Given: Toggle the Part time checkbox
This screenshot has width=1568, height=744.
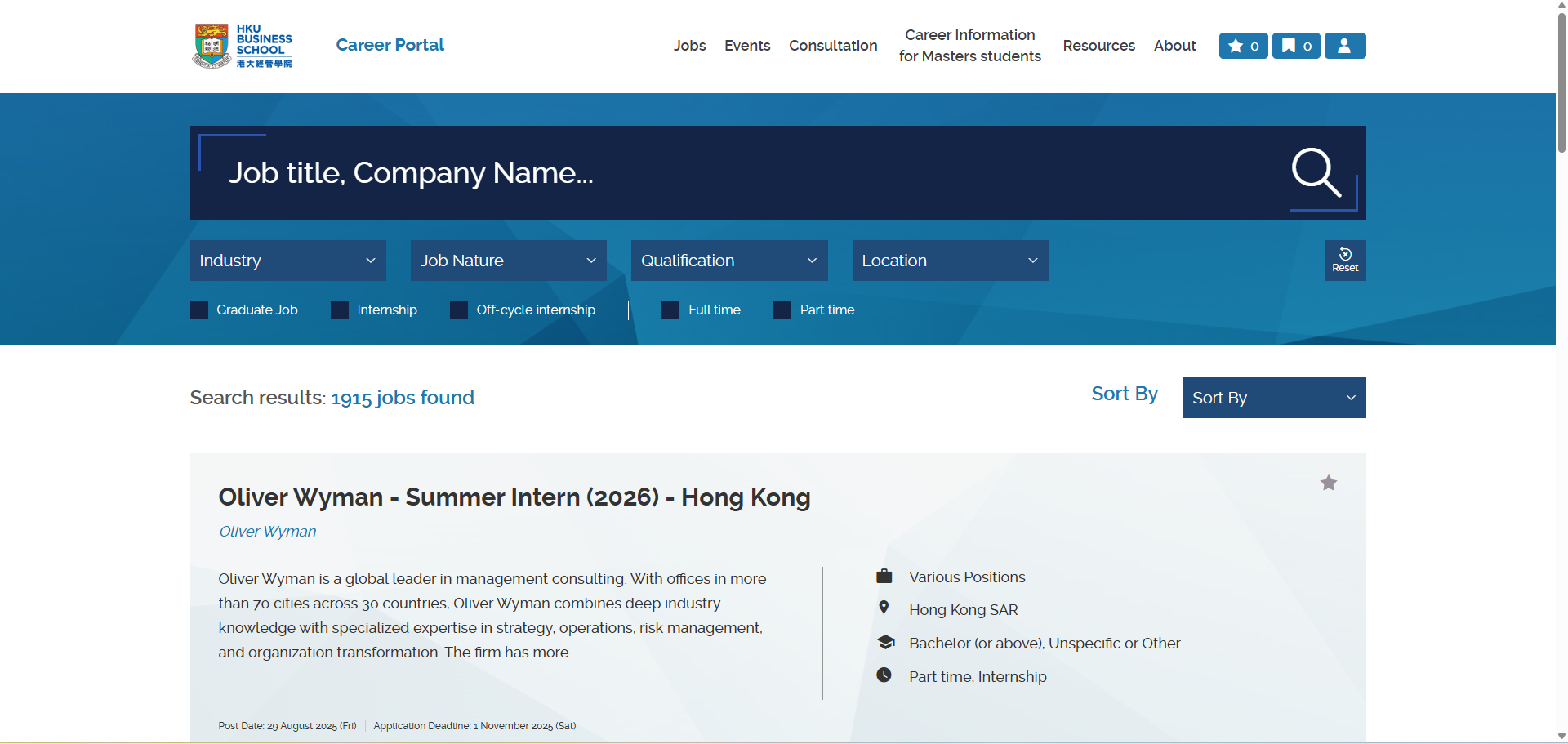Looking at the screenshot, I should [782, 310].
